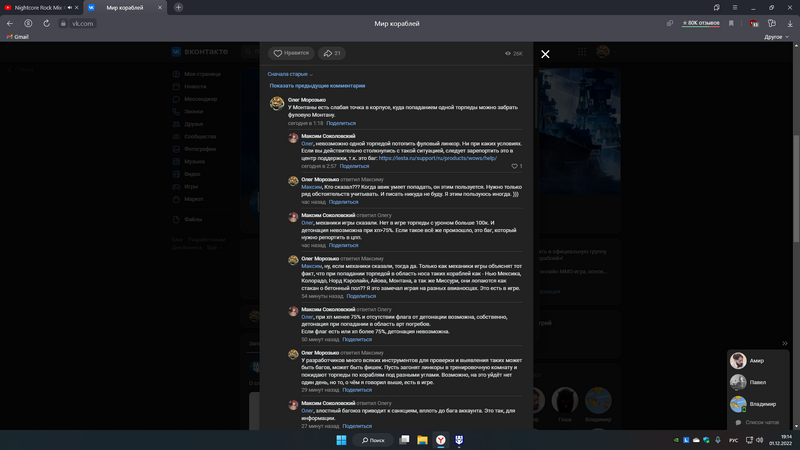Image resolution: width=800 pixels, height=450 pixels.
Task: Switch to the Nightcore Rock Mix YouTube tab
Action: coord(38,8)
